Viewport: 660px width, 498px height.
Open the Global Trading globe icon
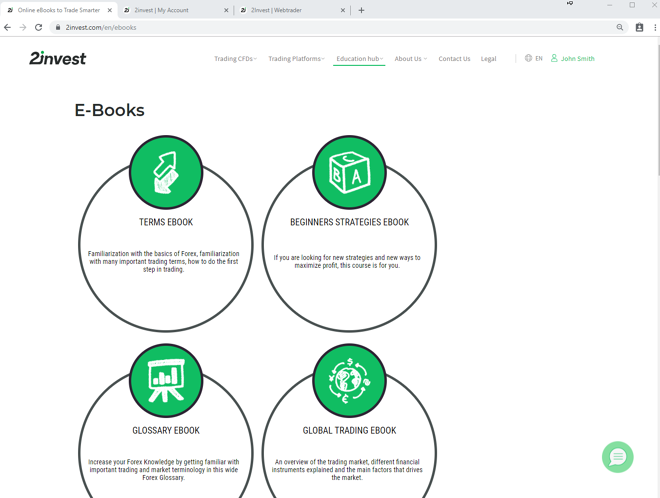click(349, 381)
